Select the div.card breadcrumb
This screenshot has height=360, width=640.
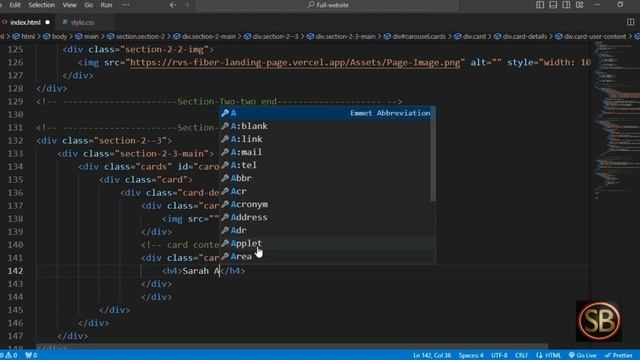(470, 36)
